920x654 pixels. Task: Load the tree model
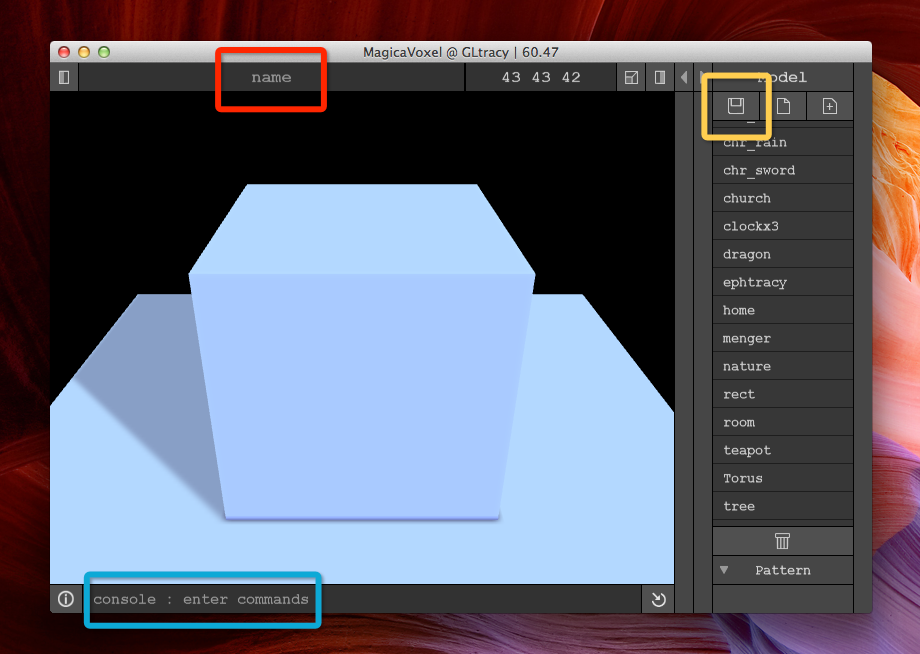(x=783, y=506)
